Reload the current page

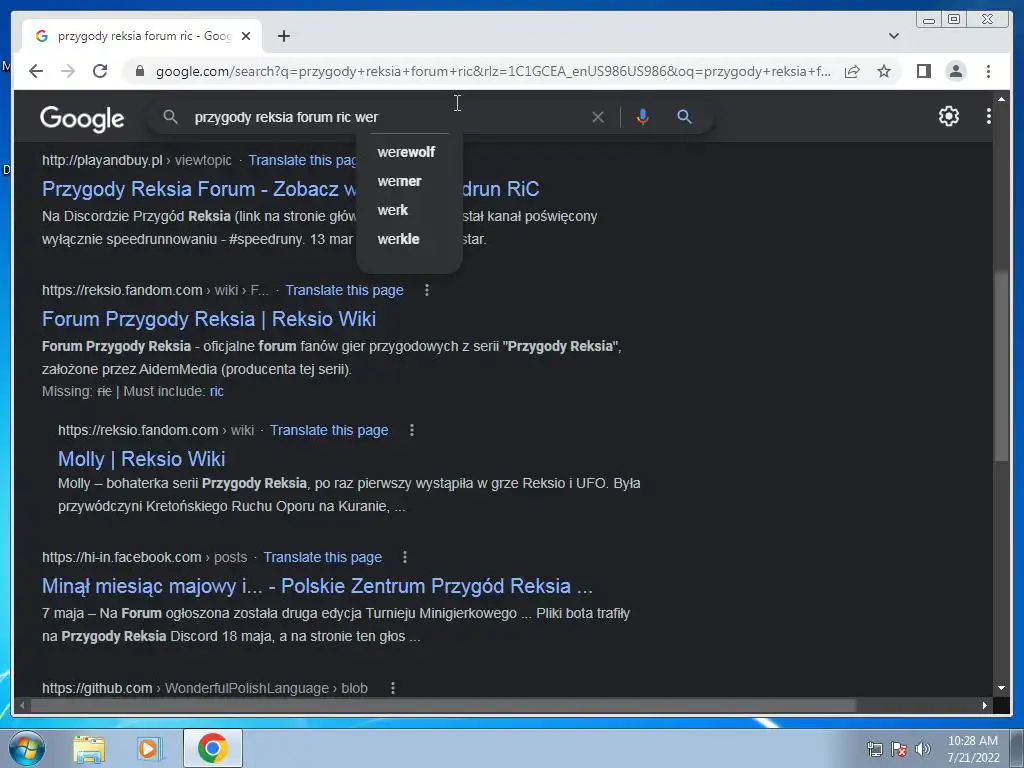click(x=100, y=71)
